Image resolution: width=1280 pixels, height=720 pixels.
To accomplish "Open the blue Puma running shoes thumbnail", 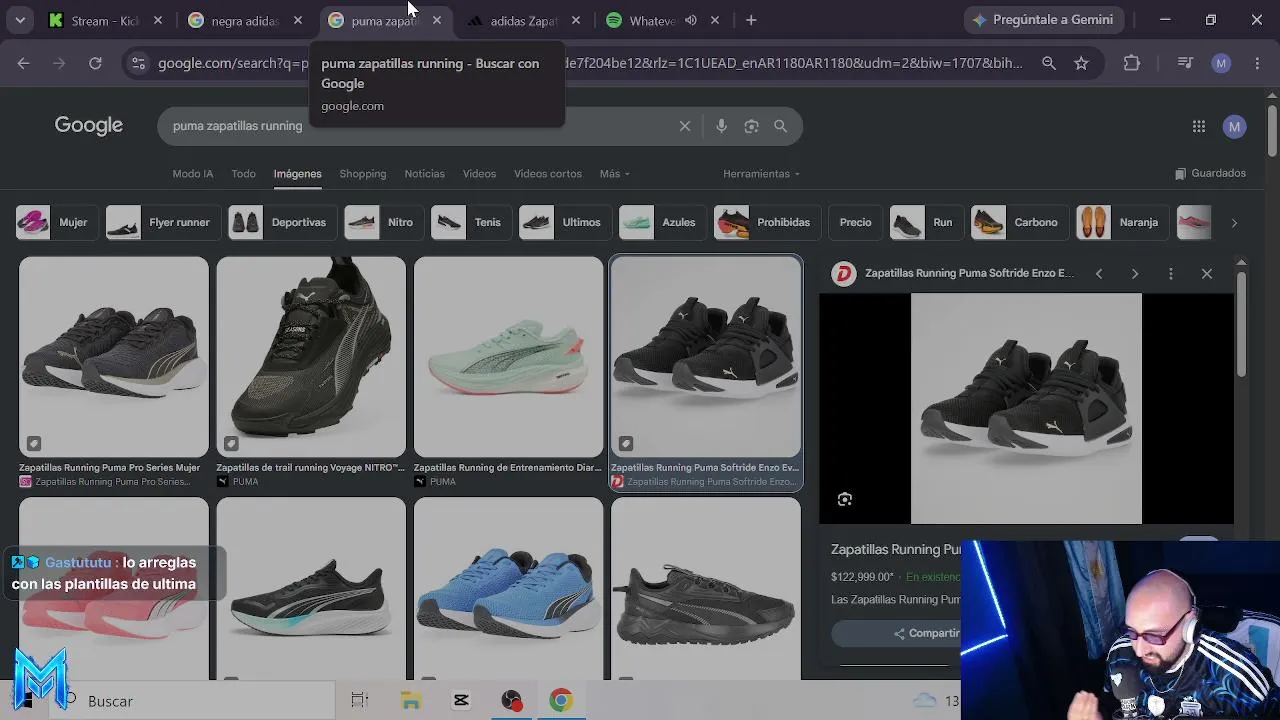I will [x=509, y=589].
